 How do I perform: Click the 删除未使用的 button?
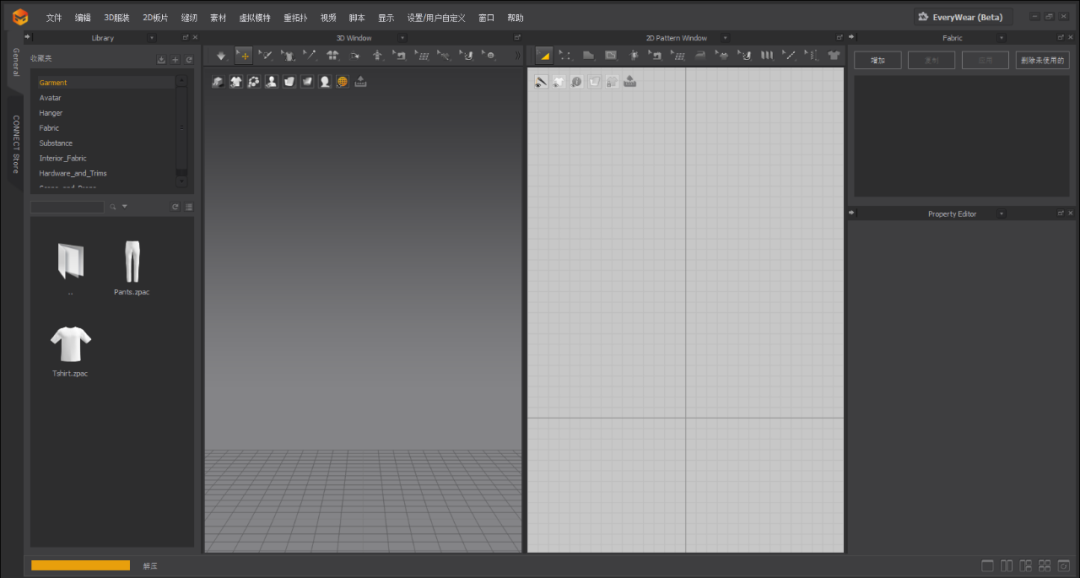coord(1042,61)
